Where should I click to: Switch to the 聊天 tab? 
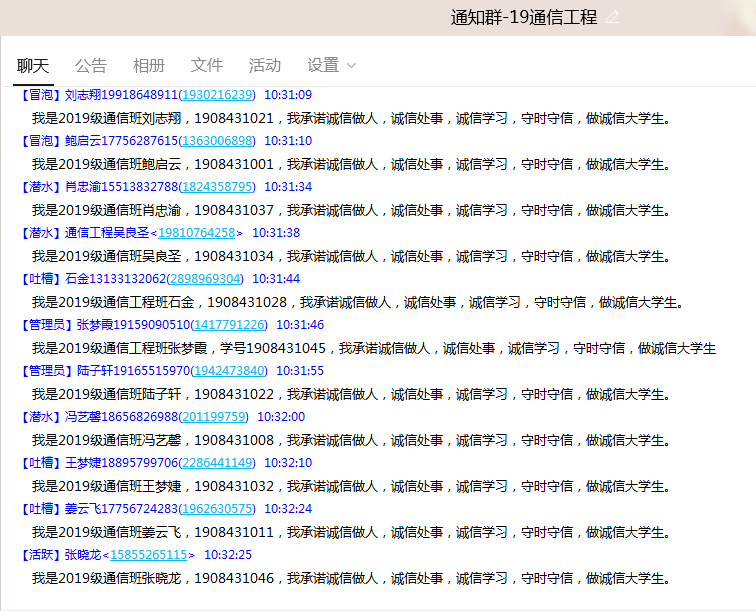tap(33, 65)
